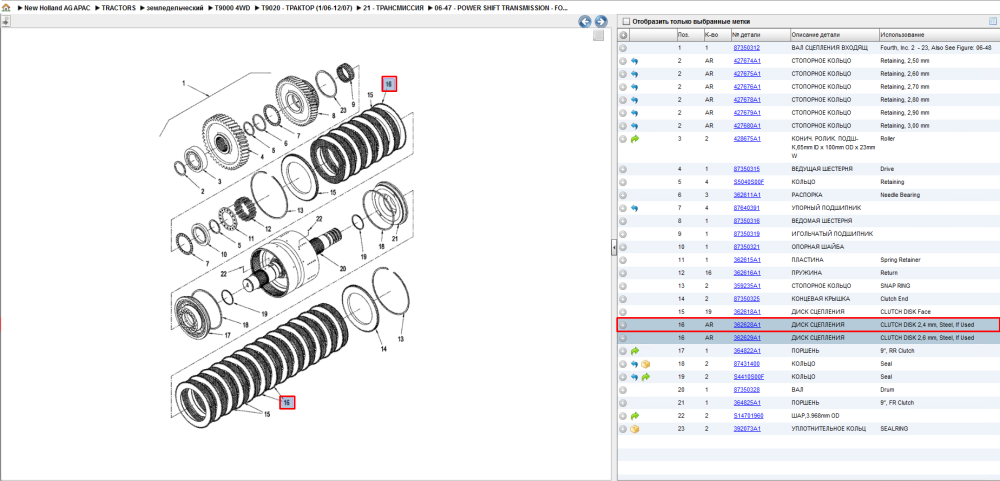Viewport: 1000px width, 481px height.
Task: Click blue arrow icon for S4410S80F
Action: pyautogui.click(x=635, y=377)
